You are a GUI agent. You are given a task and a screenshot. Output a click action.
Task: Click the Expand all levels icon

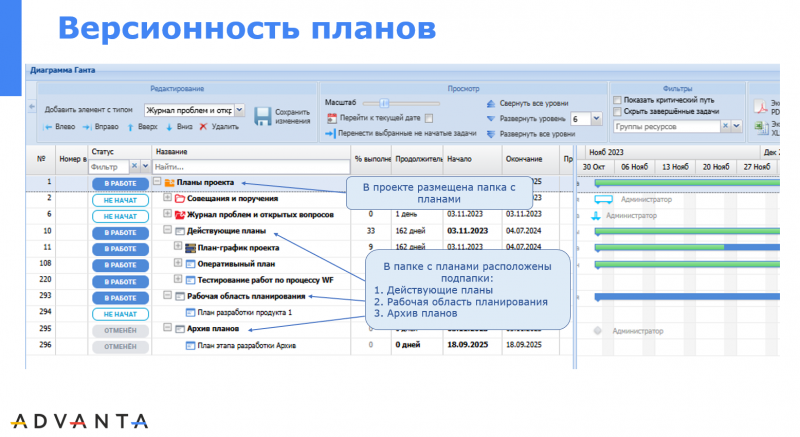[x=490, y=132]
